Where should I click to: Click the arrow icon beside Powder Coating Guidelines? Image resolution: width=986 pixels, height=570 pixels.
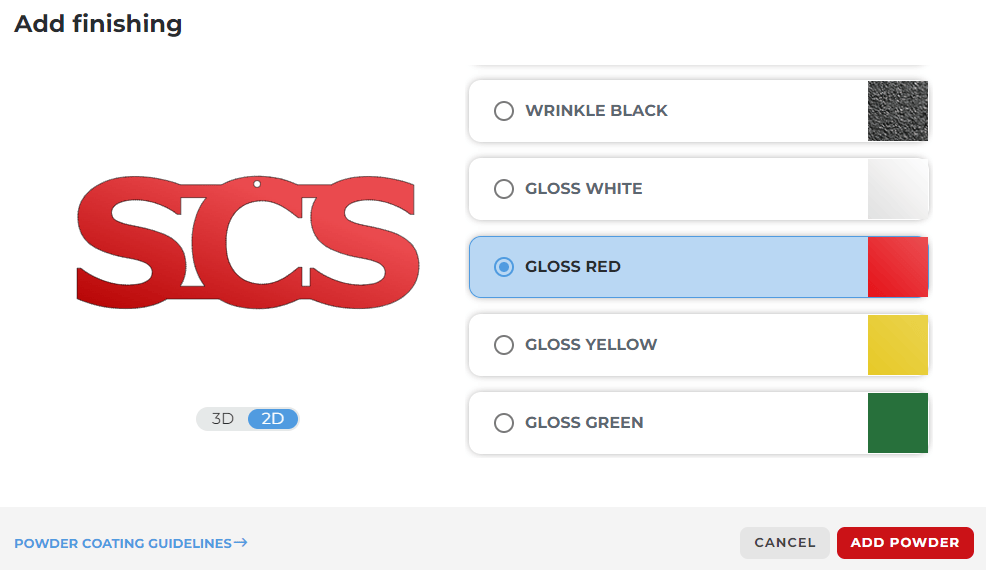click(x=240, y=543)
